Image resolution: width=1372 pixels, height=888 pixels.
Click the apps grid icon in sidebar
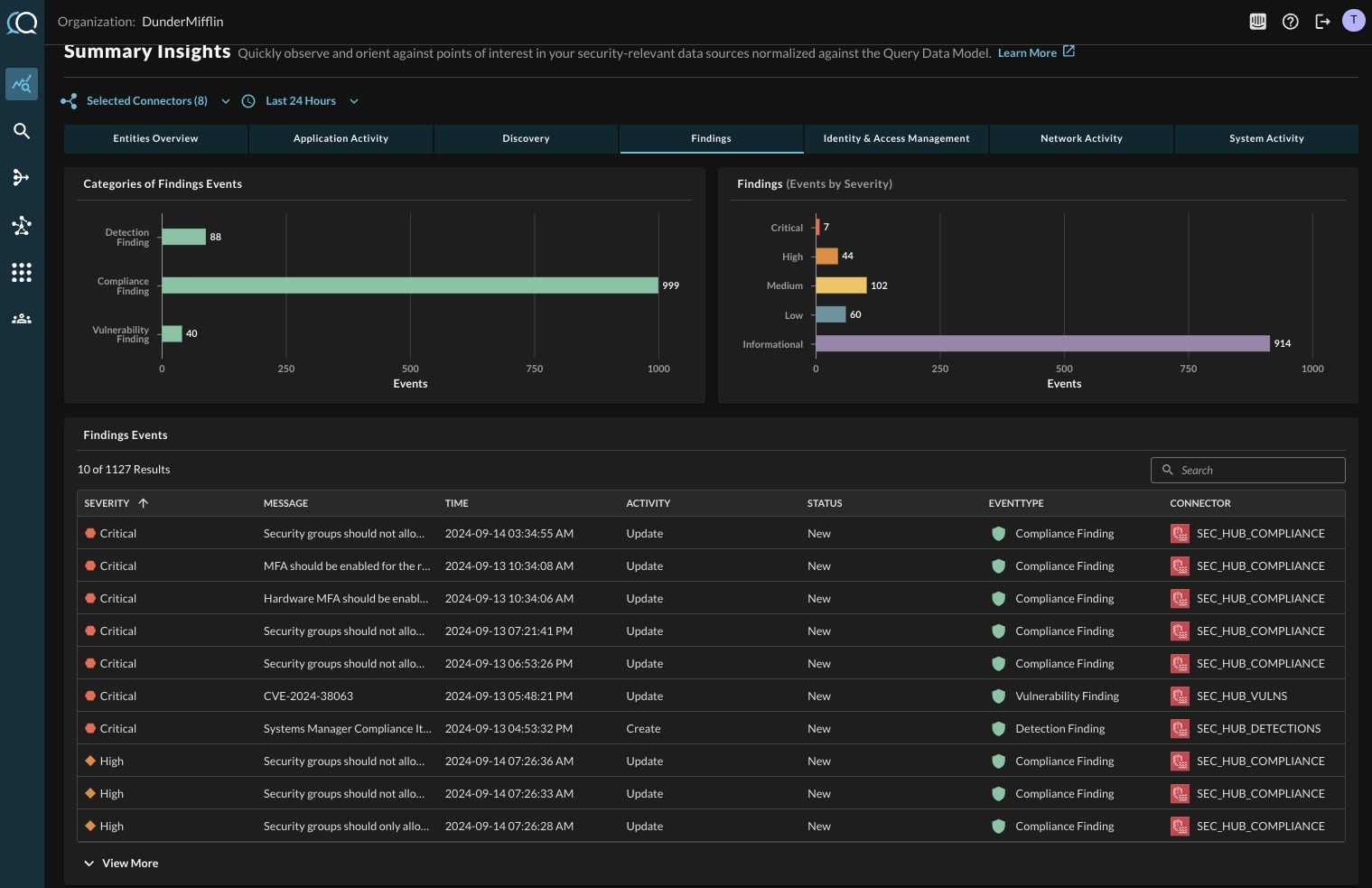[22, 272]
